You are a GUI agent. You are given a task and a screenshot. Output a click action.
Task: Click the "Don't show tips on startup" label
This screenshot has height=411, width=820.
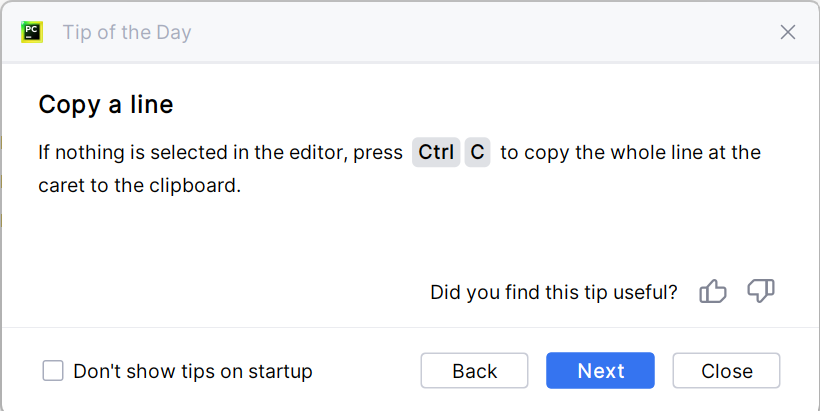(x=193, y=371)
